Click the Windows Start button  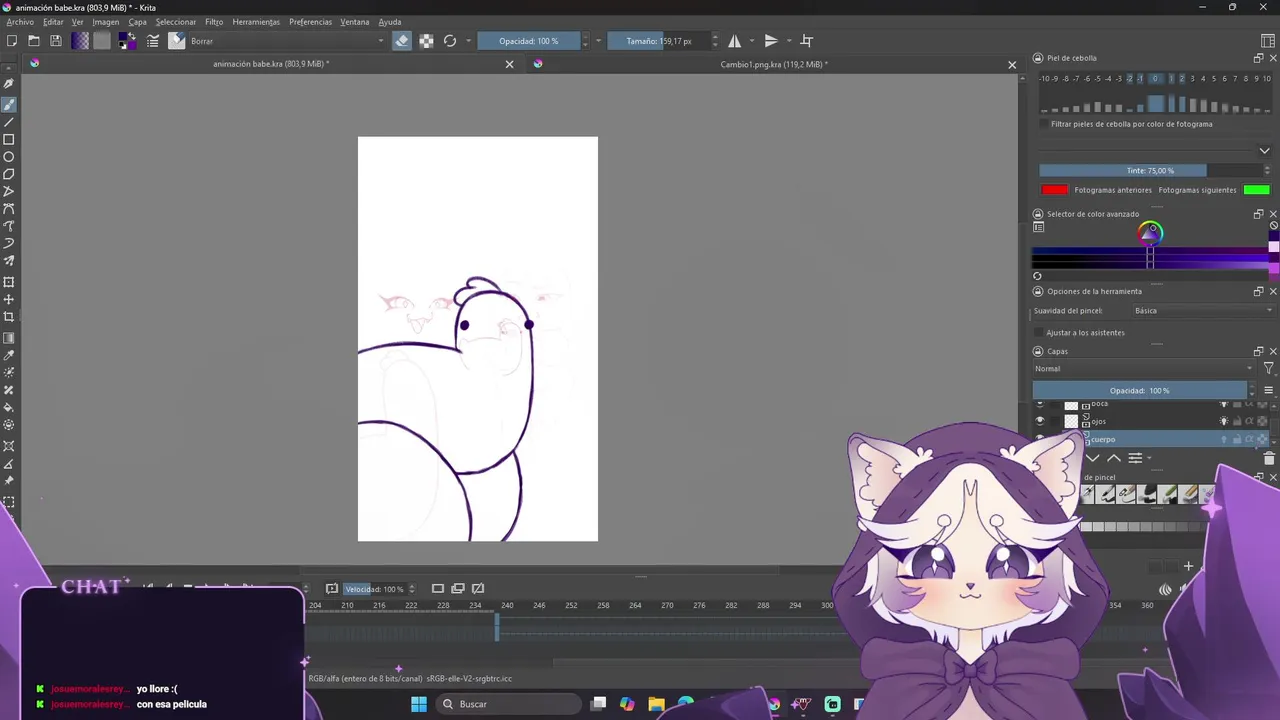click(419, 704)
